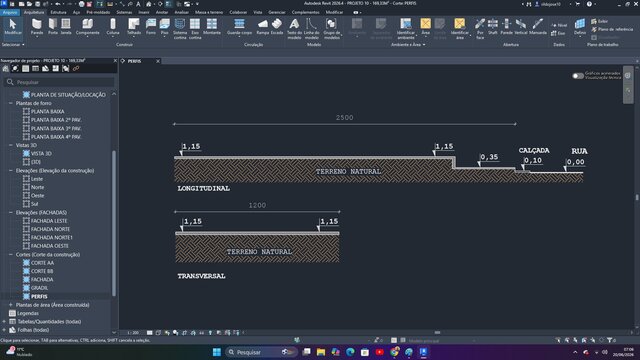Click the Identificar ambiente tool
640x360 pixels.
tap(406, 29)
